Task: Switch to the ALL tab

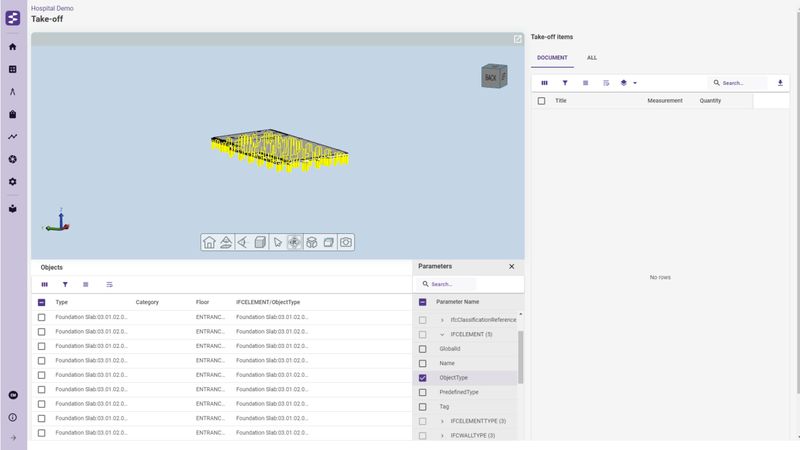Action: tap(592, 58)
